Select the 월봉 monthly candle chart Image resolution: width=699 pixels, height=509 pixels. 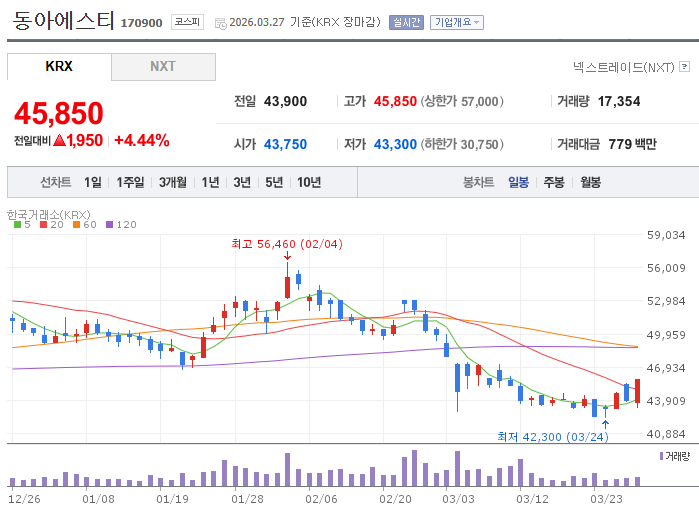[590, 182]
